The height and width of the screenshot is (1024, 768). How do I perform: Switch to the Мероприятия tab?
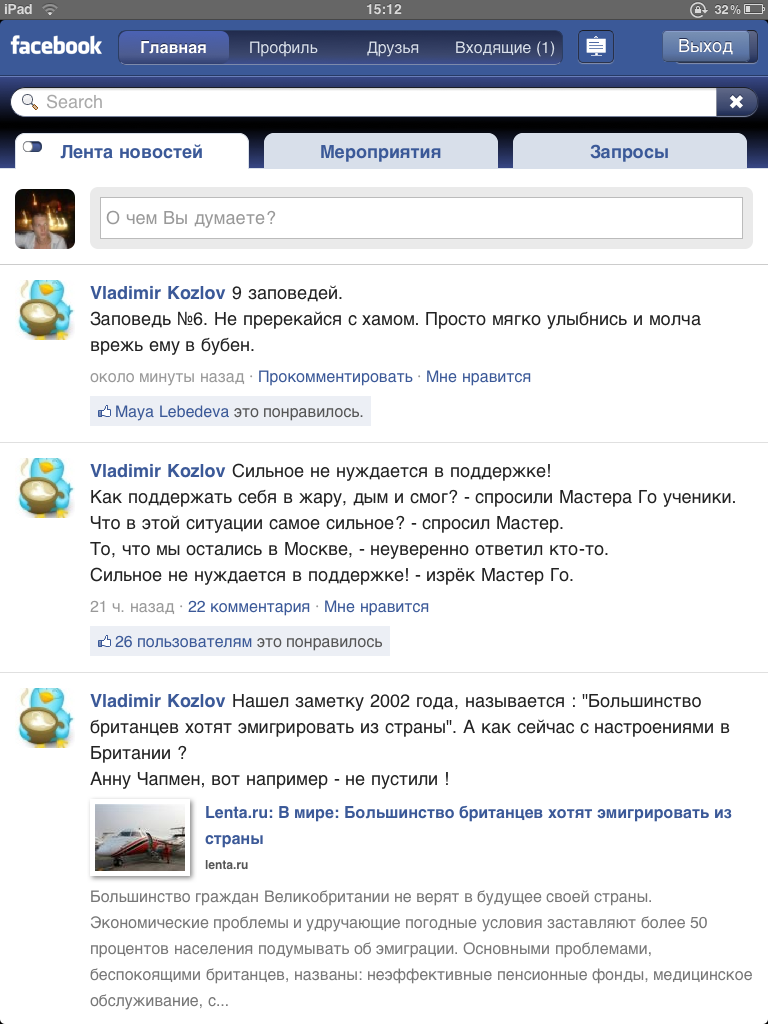coord(381,152)
